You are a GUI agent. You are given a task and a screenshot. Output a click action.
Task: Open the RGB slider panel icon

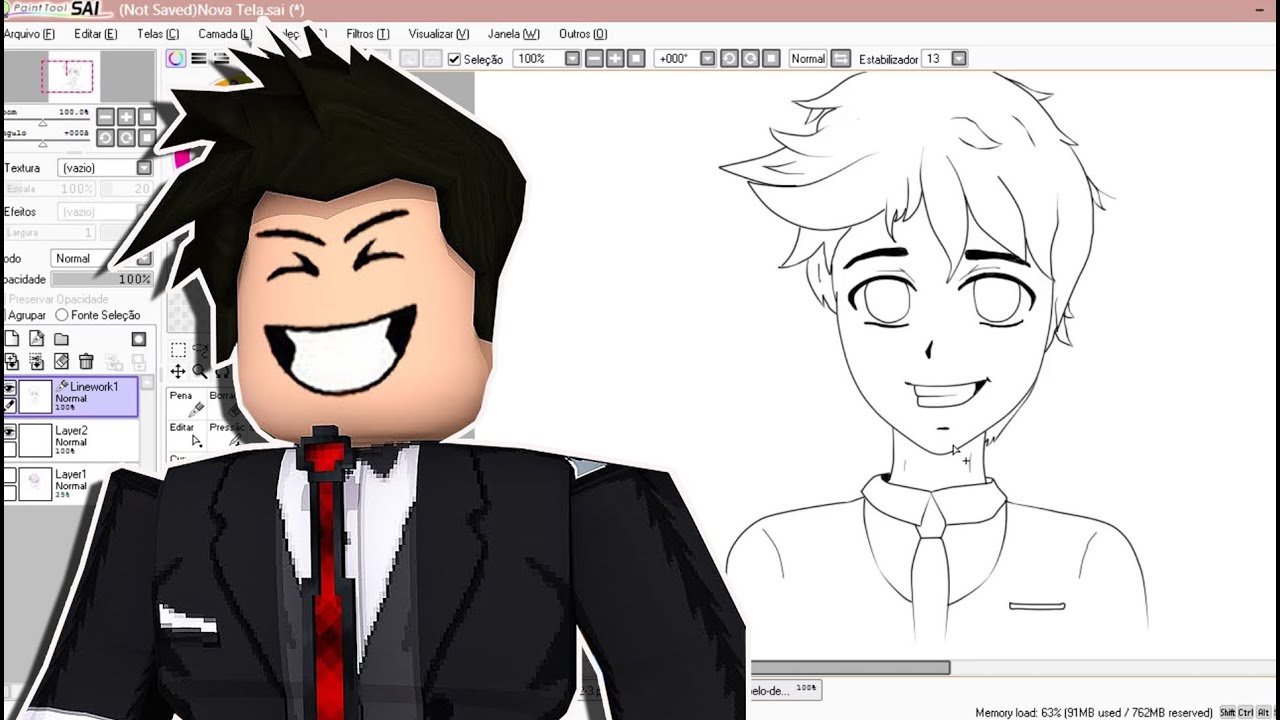(199, 59)
